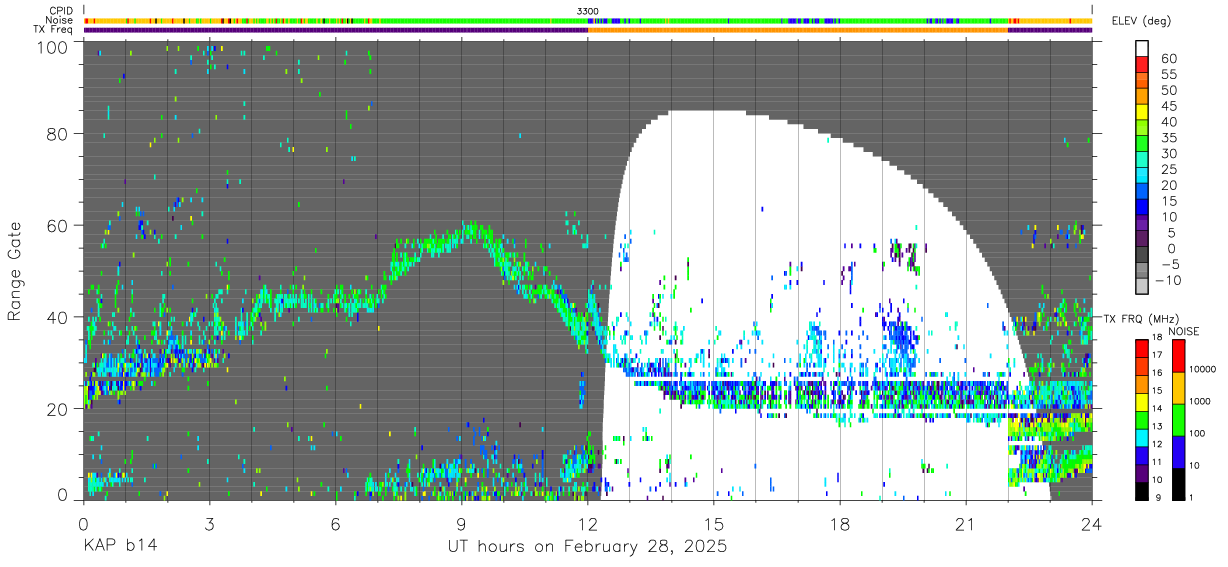Pick the red 55–60 degree ELEV swatch
The height and width of the screenshot is (567, 1228).
1142,66
